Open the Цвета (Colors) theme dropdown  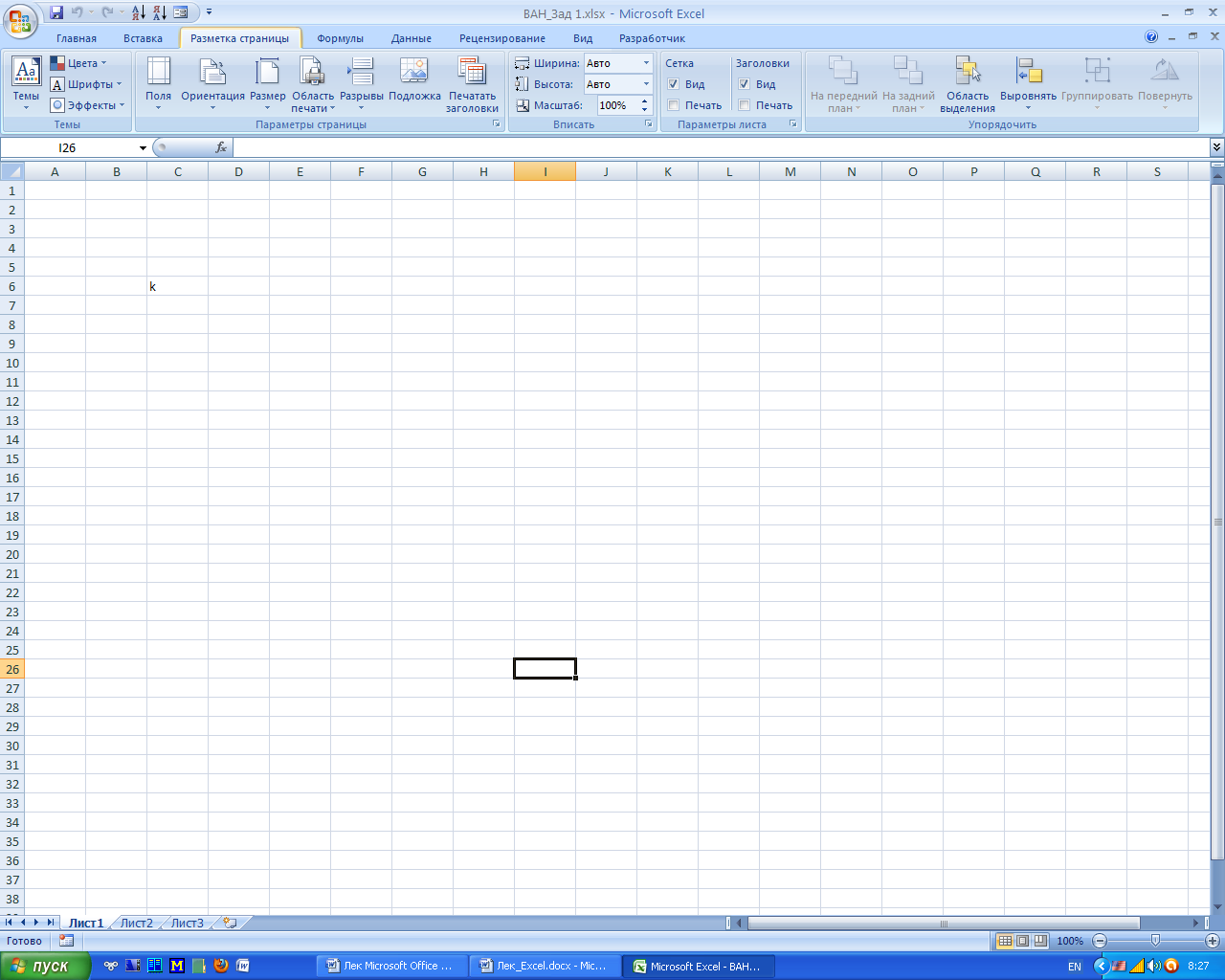point(78,63)
